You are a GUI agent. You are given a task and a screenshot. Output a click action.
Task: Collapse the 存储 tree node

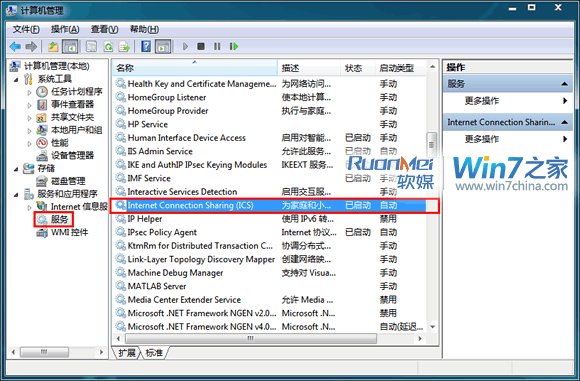tap(16, 169)
